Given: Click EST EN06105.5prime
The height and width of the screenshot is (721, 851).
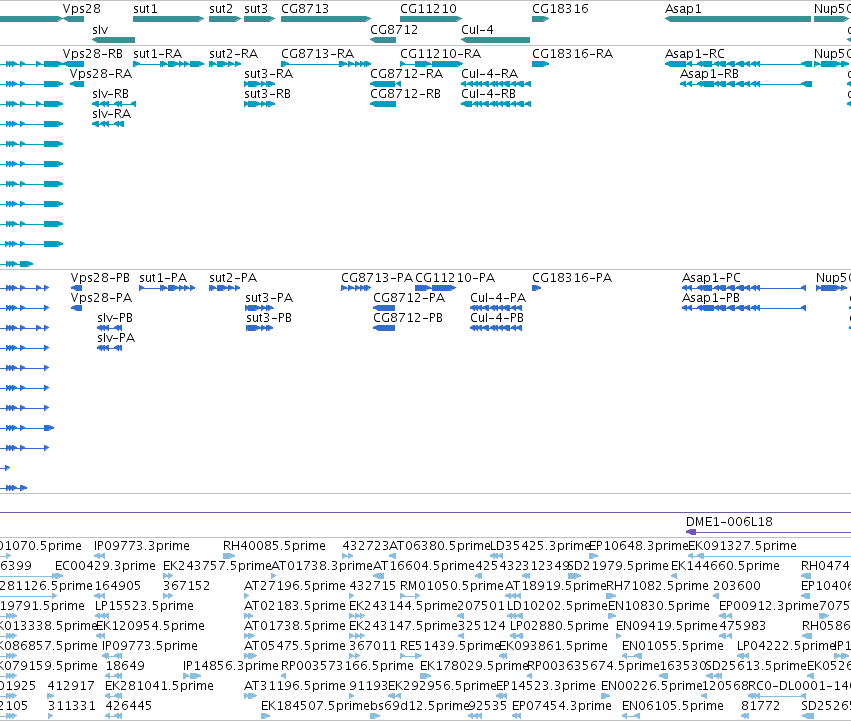Looking at the screenshot, I should pyautogui.click(x=673, y=706).
